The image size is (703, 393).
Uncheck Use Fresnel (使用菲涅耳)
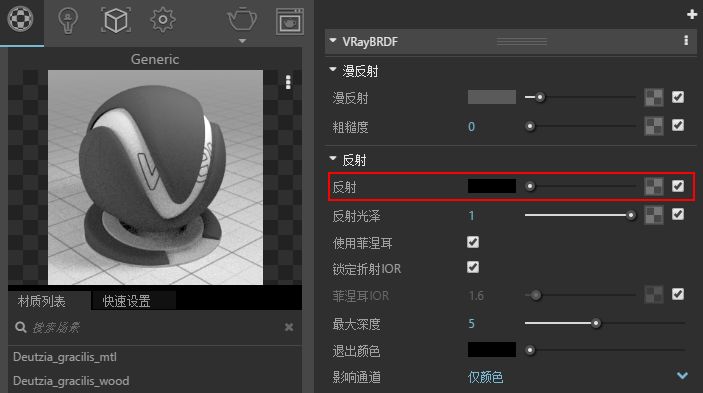click(473, 242)
